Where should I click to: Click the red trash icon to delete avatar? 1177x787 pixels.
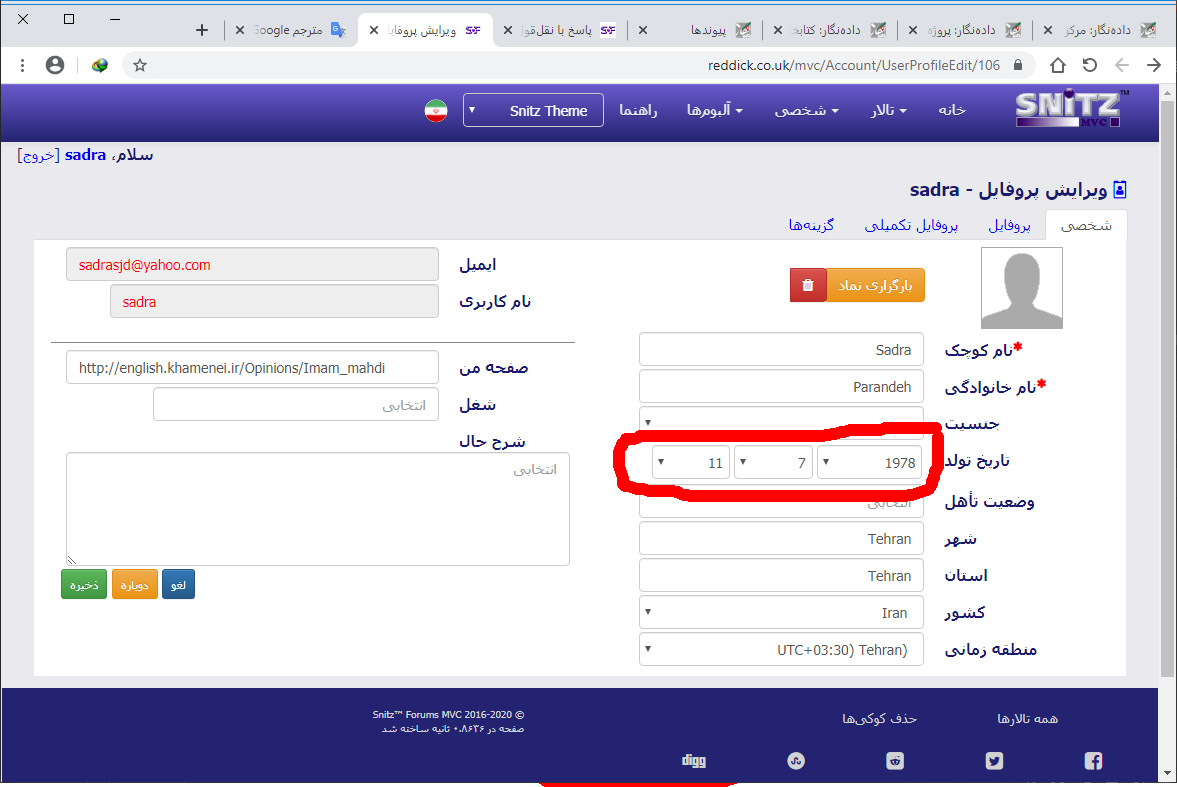[808, 285]
